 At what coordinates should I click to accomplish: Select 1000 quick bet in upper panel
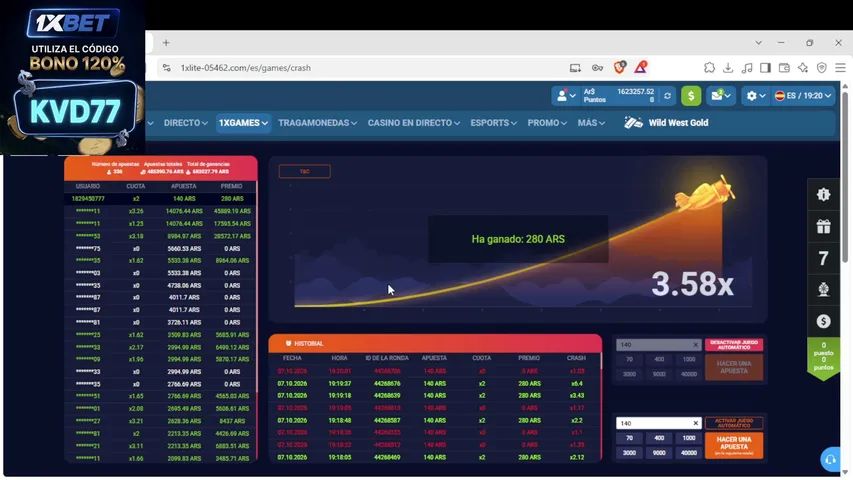[689, 359]
